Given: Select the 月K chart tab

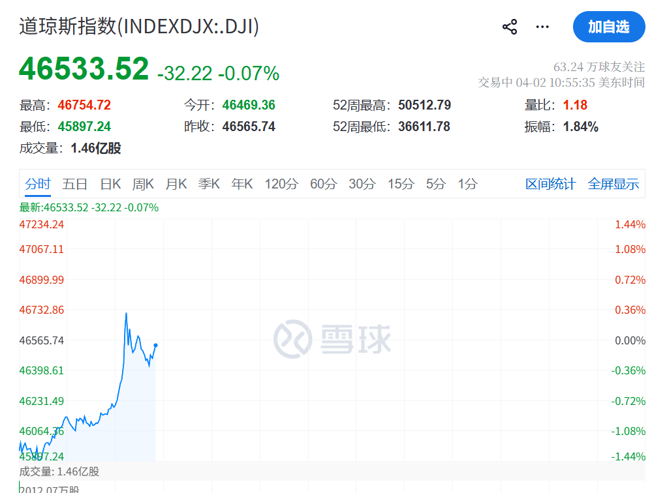Looking at the screenshot, I should [176, 184].
